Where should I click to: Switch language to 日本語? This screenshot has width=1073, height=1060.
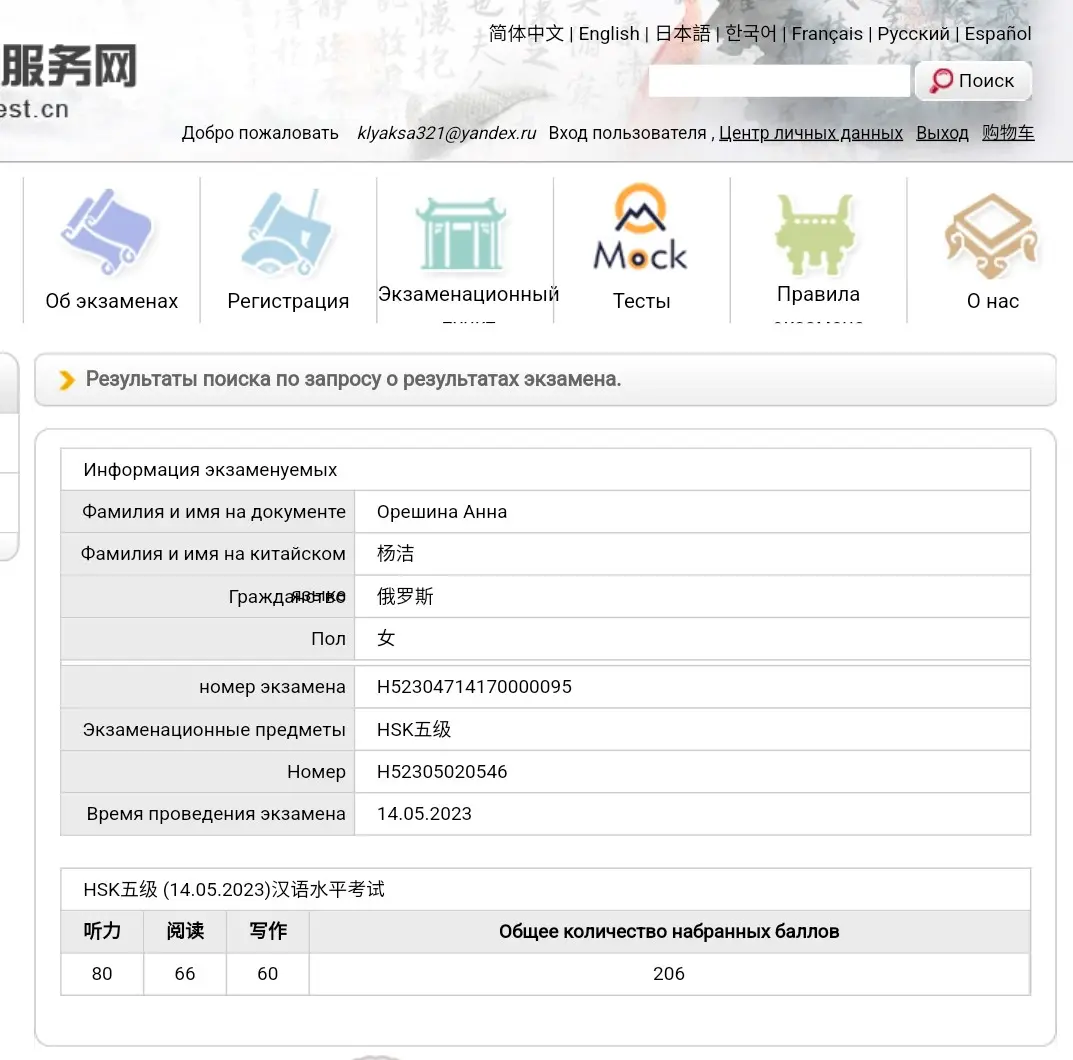[x=682, y=34]
